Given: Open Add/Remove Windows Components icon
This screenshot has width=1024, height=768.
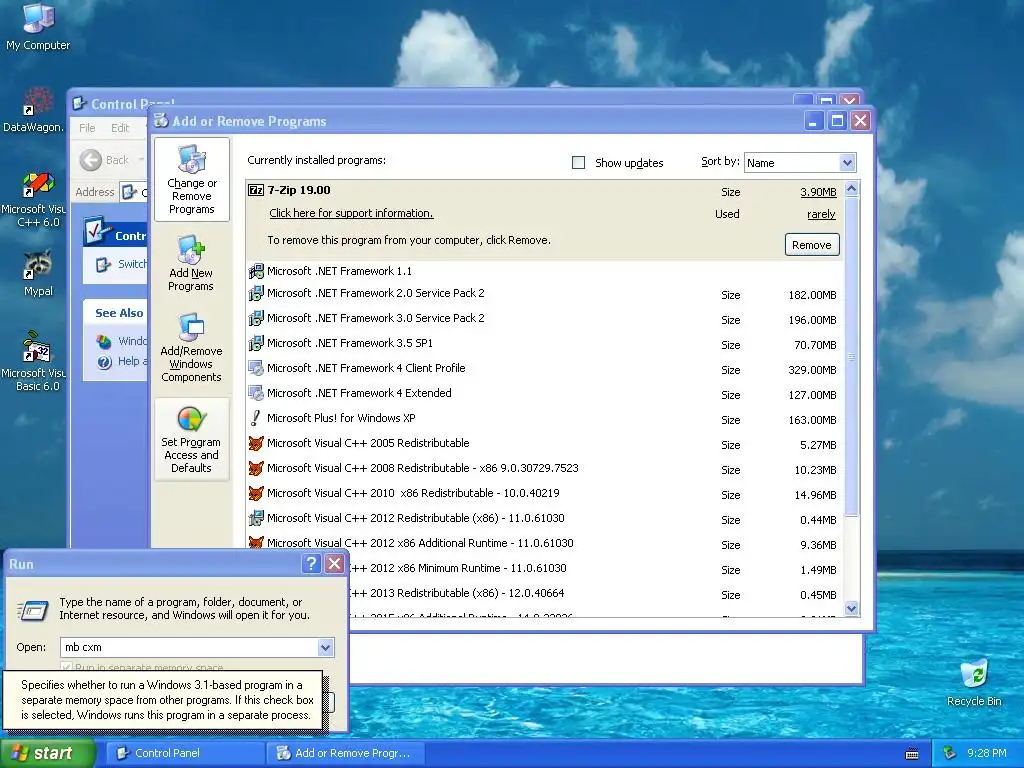Looking at the screenshot, I should click(191, 347).
